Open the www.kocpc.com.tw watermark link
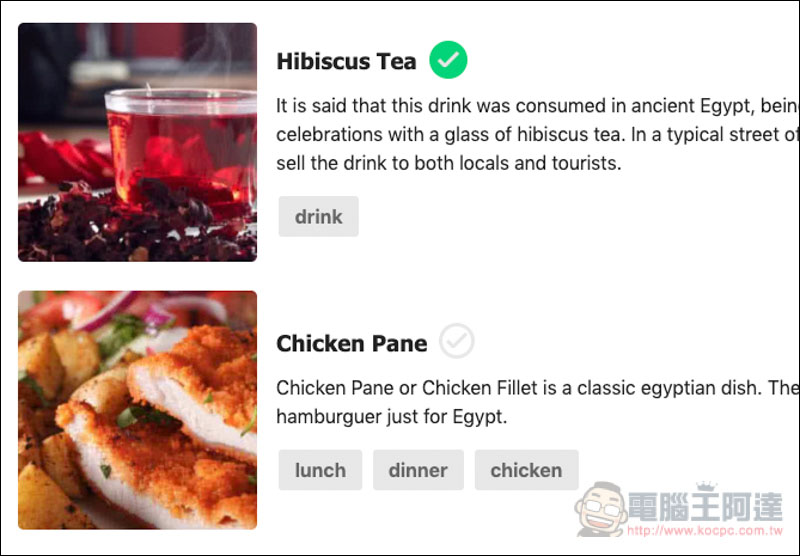Screen dimensions: 800x556 pyautogui.click(x=705, y=530)
